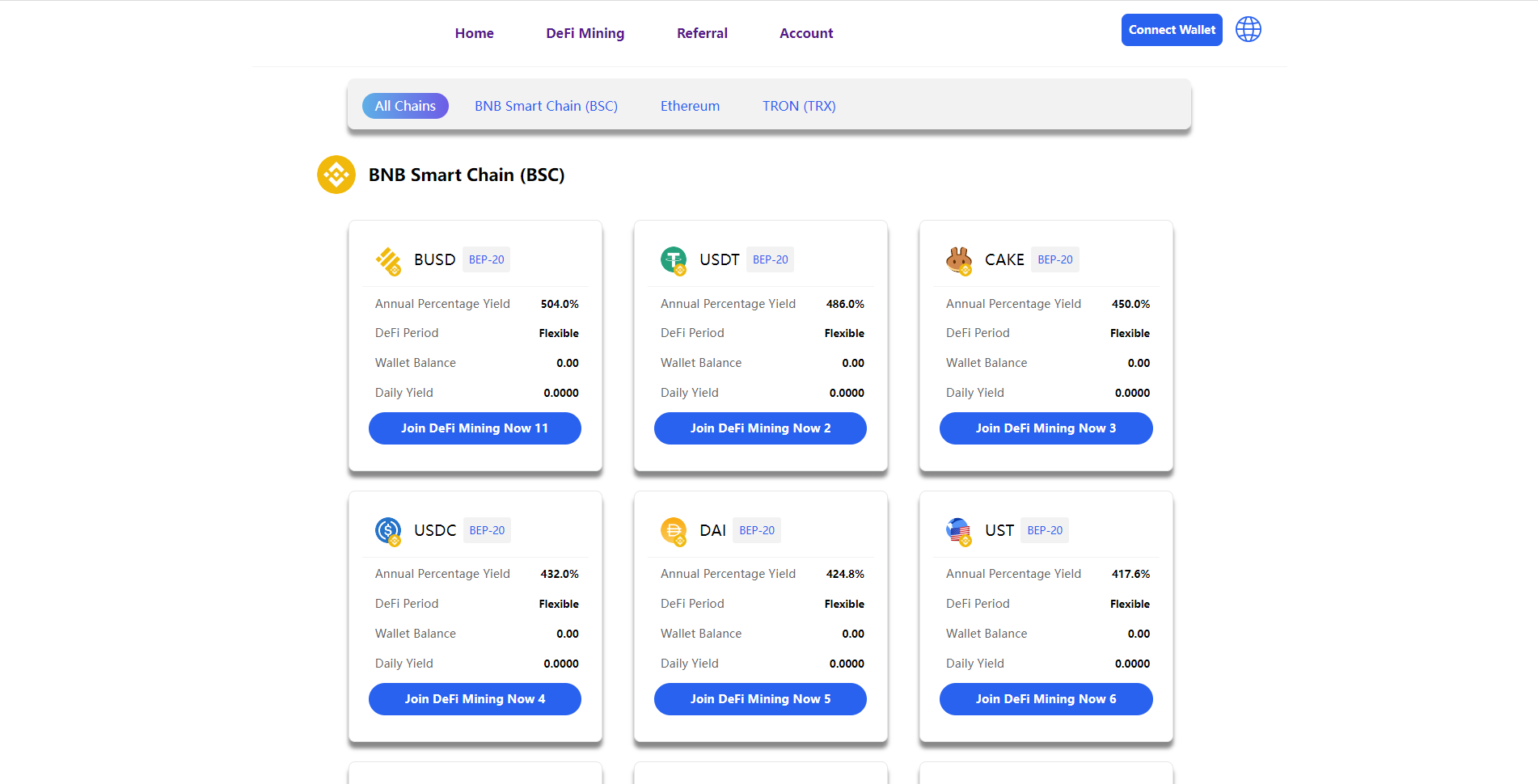Click the BNB Smart Chain logo icon
This screenshot has height=784, width=1538.
[x=336, y=175]
